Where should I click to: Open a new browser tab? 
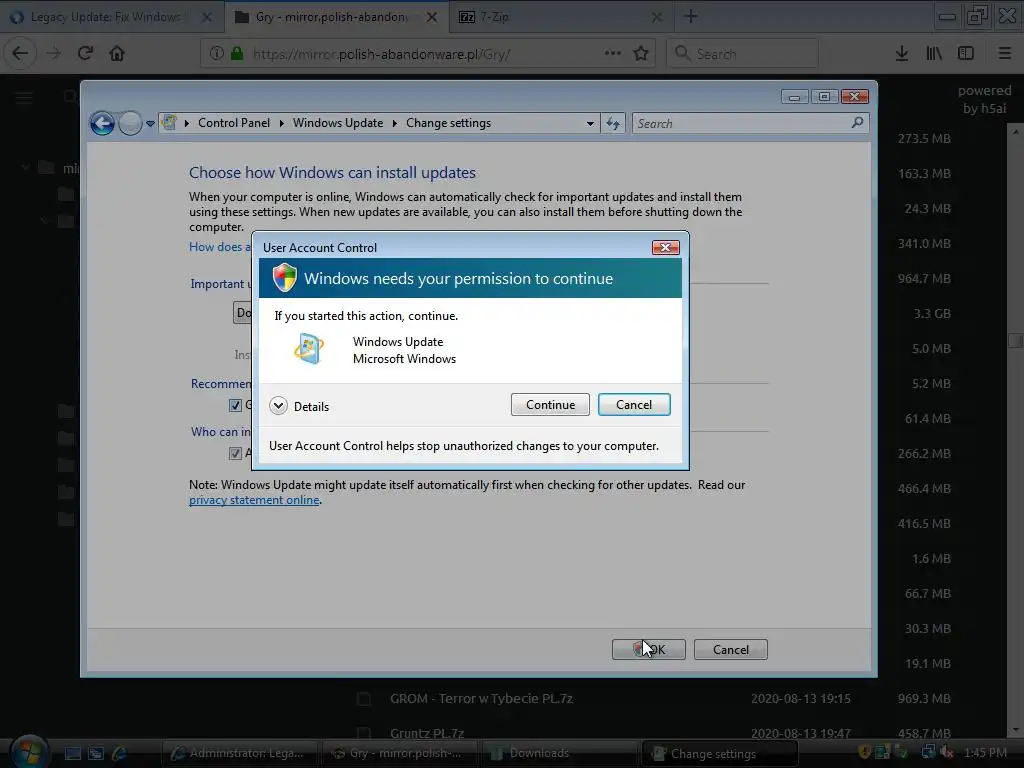(x=690, y=17)
